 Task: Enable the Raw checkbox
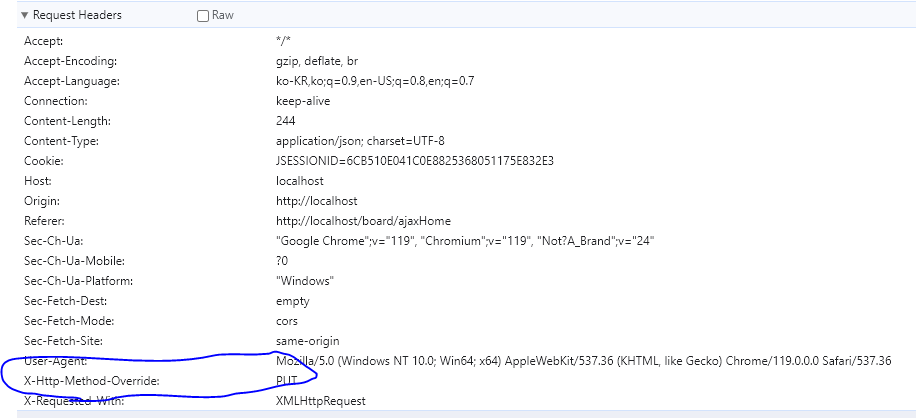pos(203,16)
